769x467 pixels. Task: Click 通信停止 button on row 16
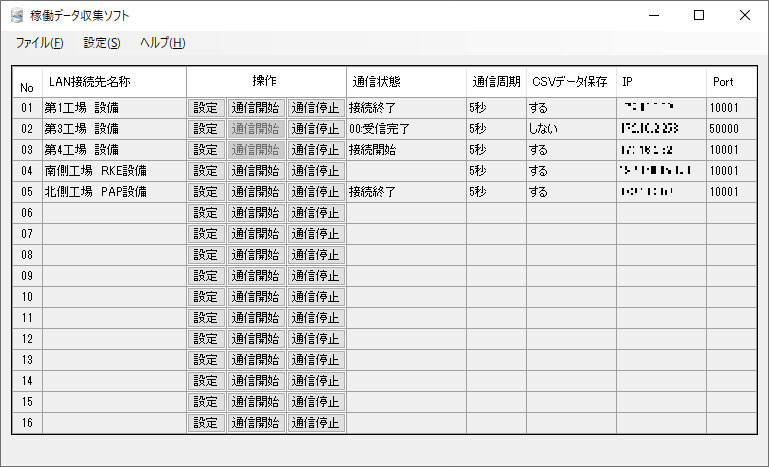(x=316, y=423)
